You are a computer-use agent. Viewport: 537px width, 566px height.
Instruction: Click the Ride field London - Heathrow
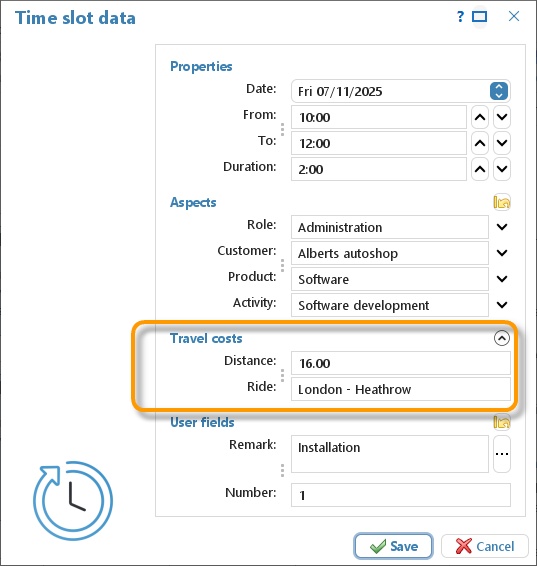pyautogui.click(x=401, y=389)
